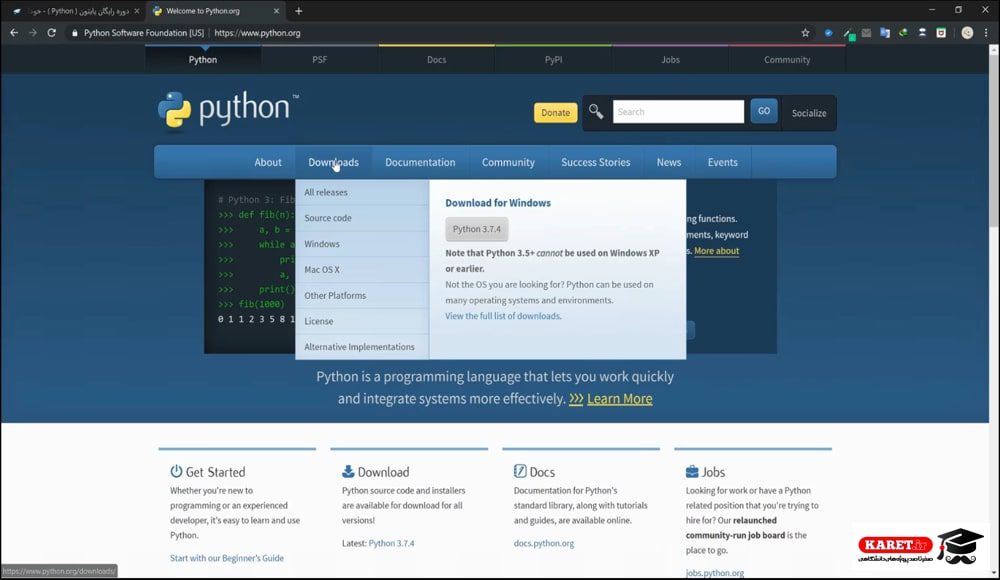Click the white stacked-bars extension icon
1000x580 pixels.
click(922, 33)
